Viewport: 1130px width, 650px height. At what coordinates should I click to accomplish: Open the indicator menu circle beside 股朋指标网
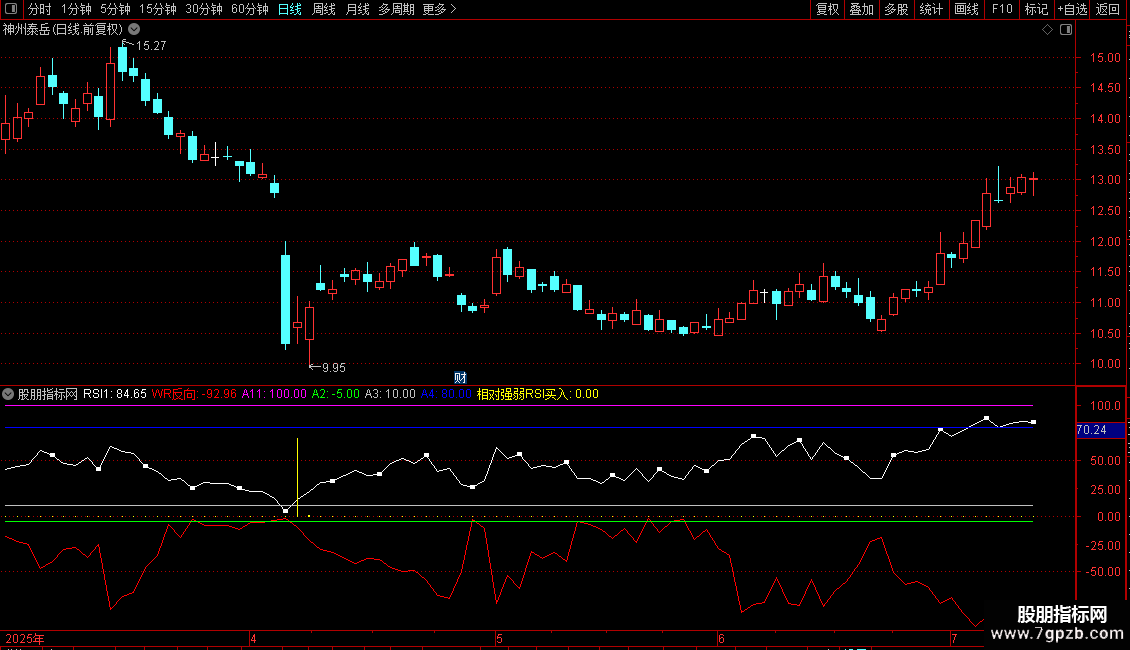point(8,394)
